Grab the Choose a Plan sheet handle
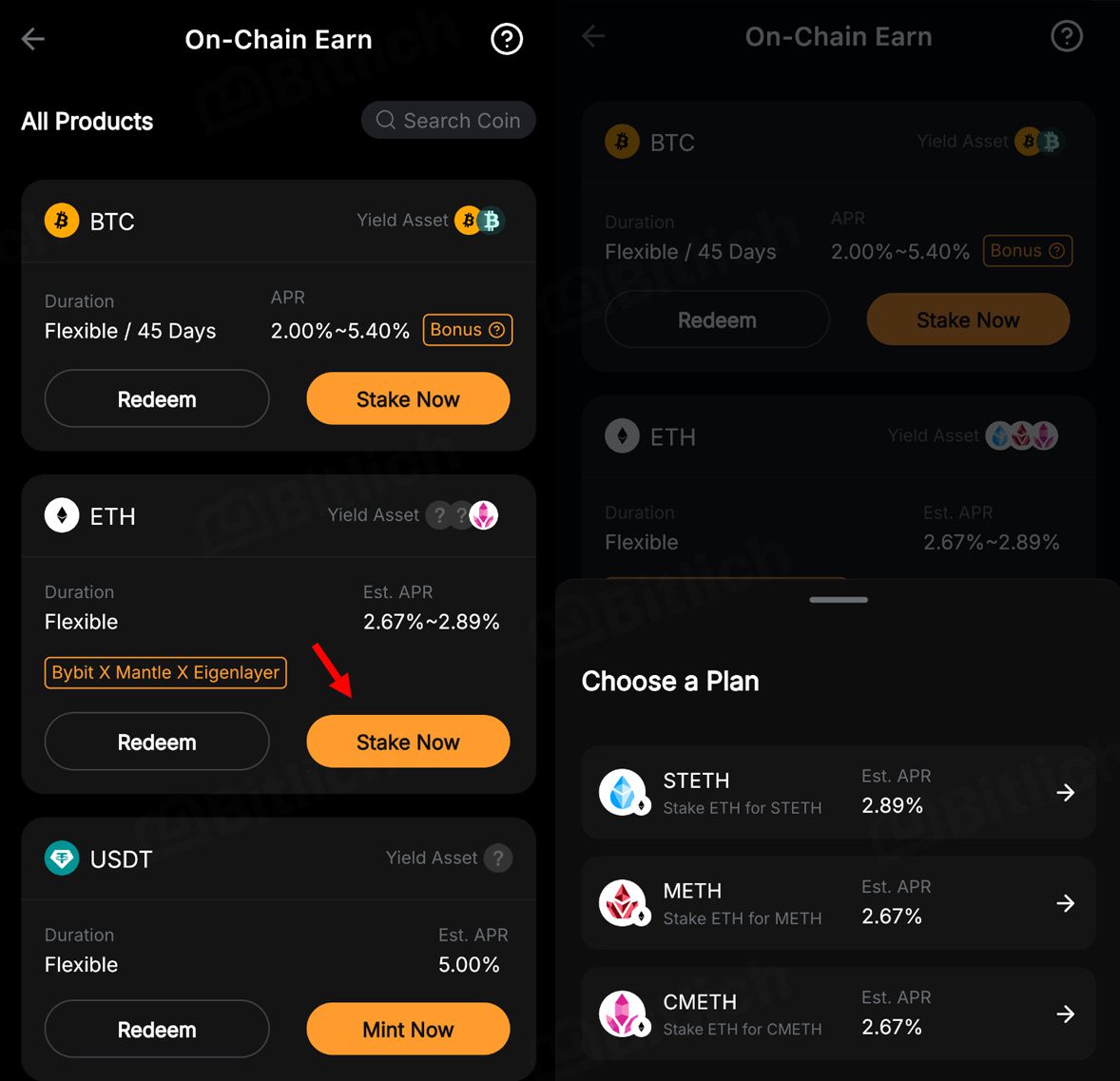 pyautogui.click(x=839, y=600)
